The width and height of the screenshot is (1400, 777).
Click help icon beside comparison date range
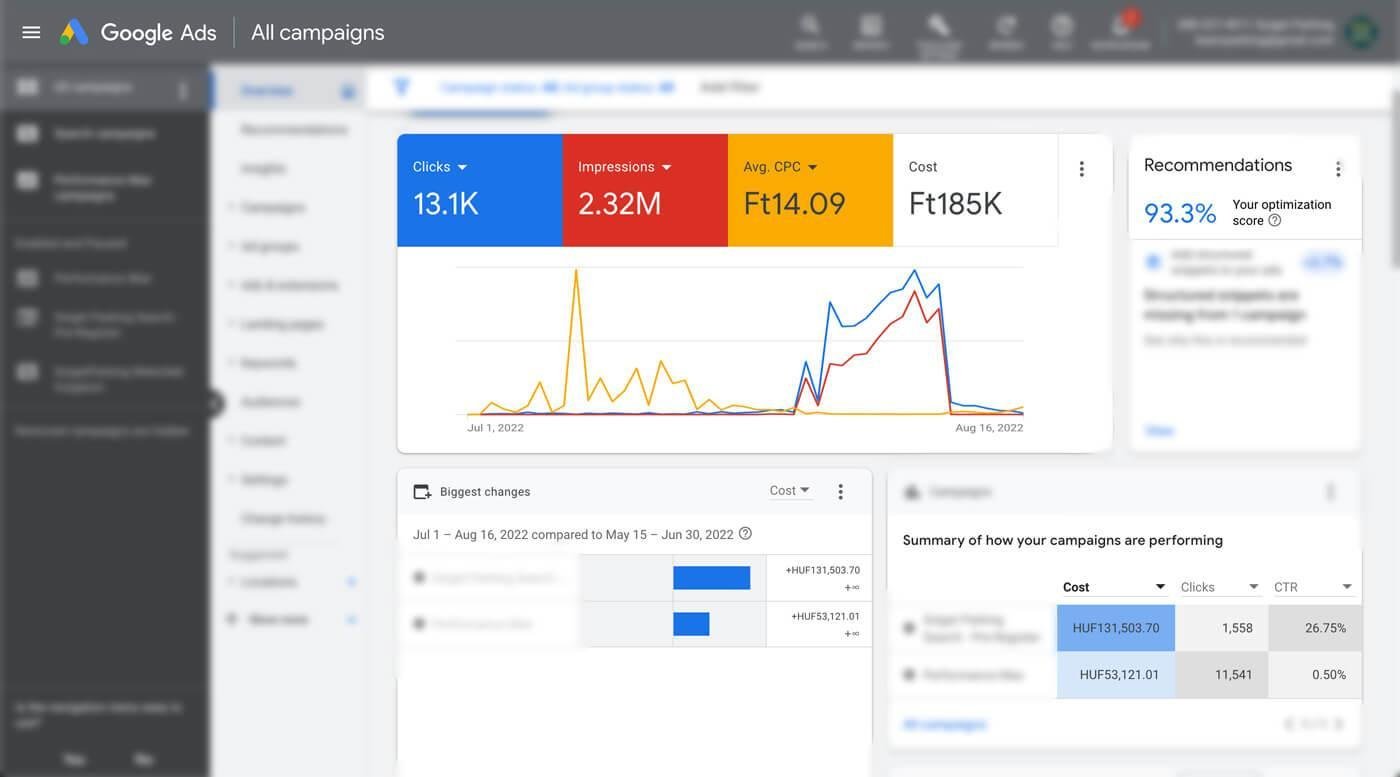(745, 534)
